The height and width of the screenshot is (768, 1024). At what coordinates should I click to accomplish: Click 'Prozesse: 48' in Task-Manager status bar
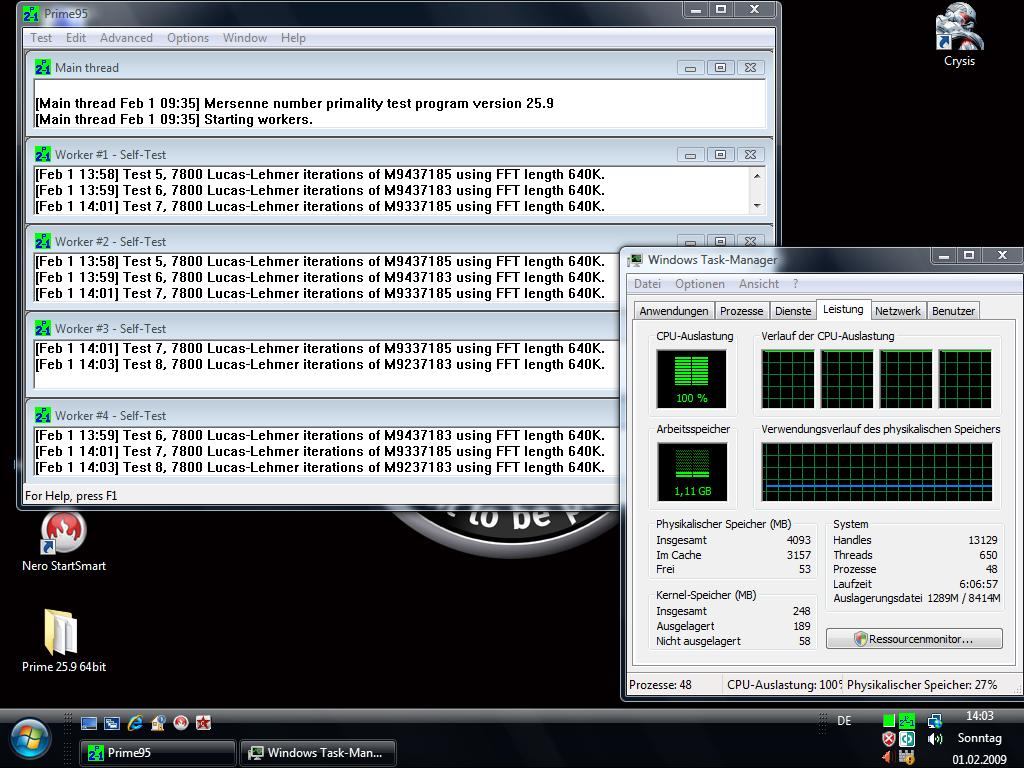[660, 685]
